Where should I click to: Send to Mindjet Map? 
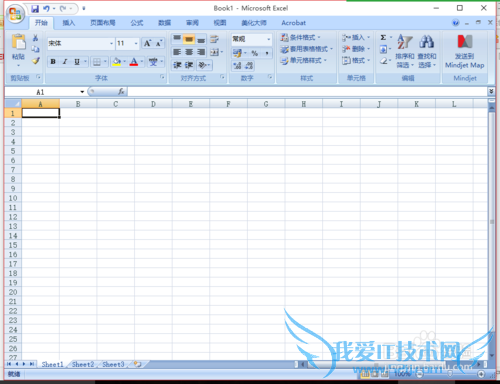click(x=465, y=51)
